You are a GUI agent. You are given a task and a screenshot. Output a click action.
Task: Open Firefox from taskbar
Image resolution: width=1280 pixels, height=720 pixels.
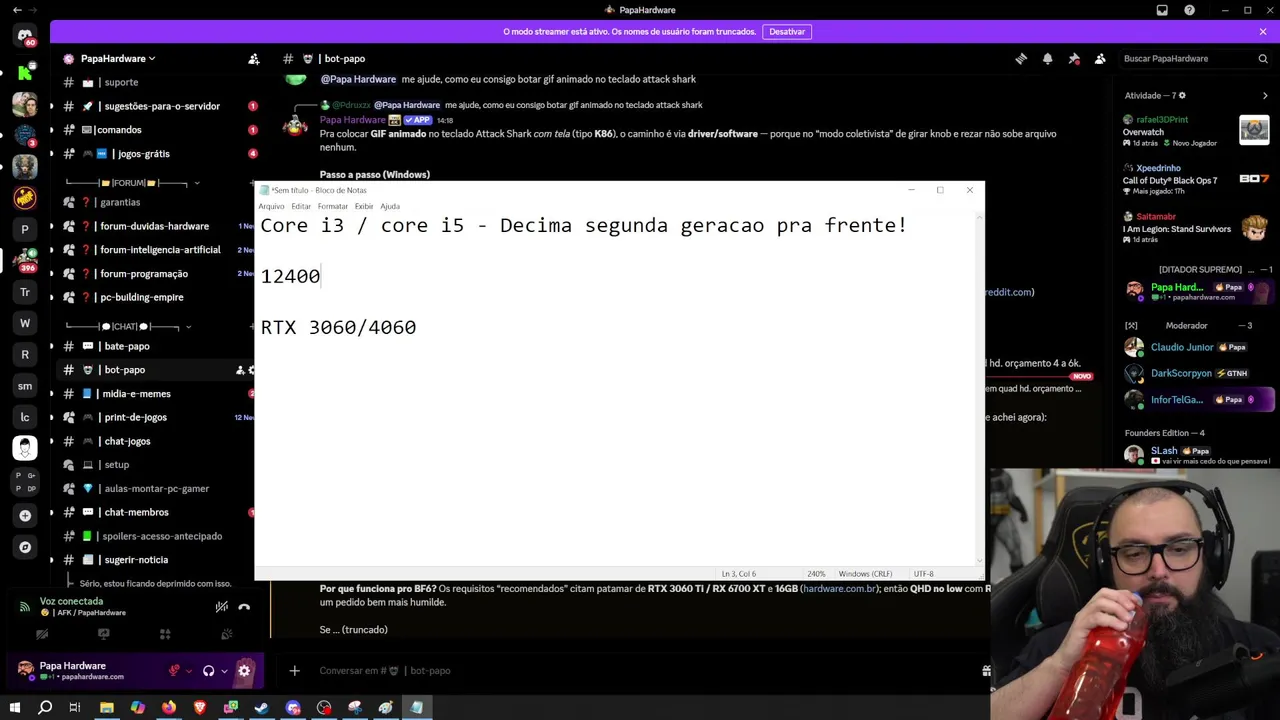[169, 708]
